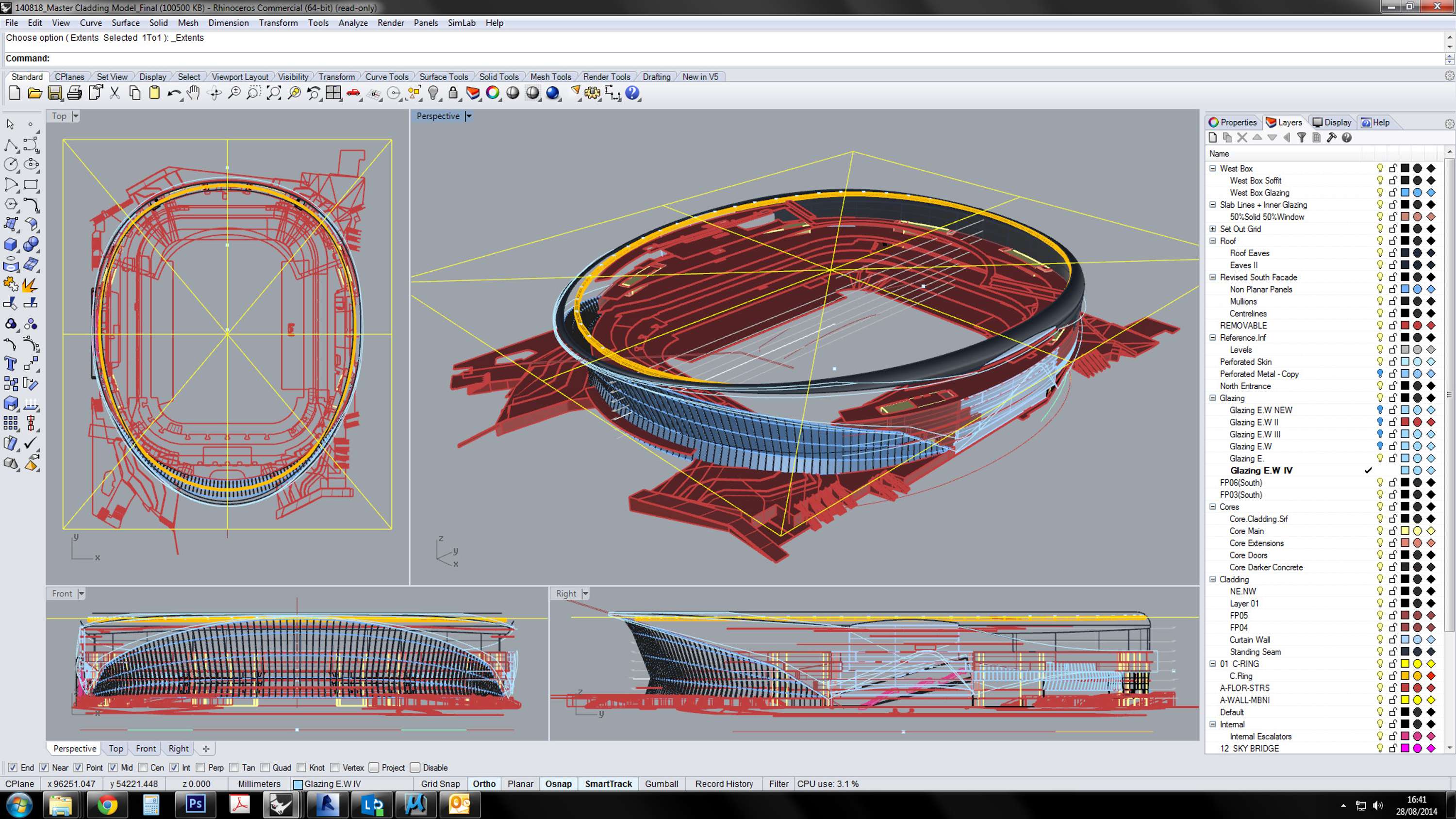Collapse the Roof layer group
Screen dimensions: 1456x819
tap(1213, 241)
